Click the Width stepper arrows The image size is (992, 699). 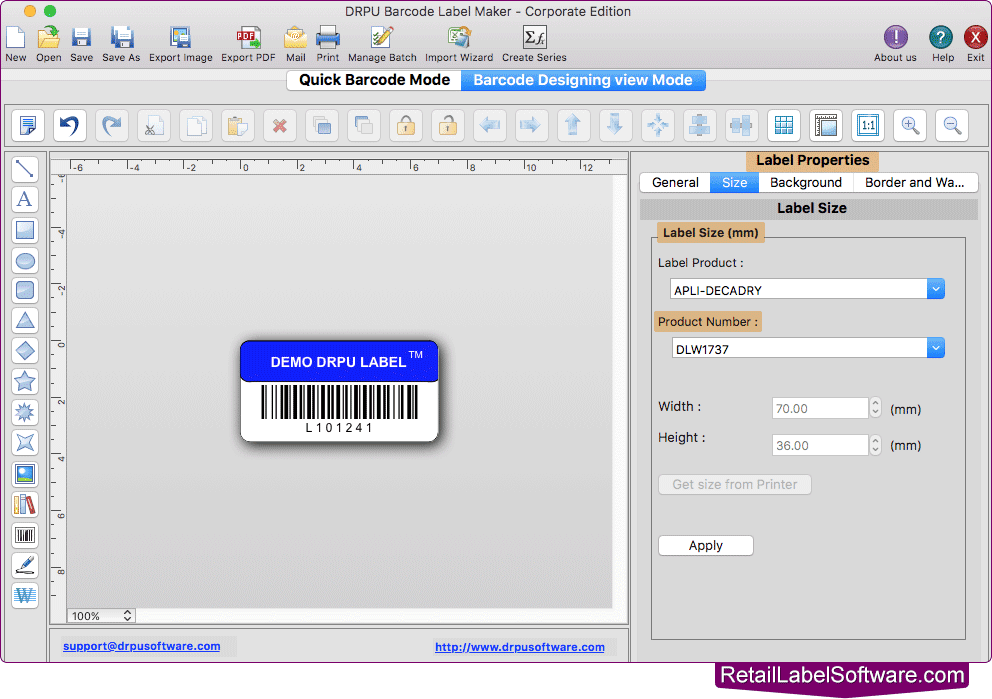coord(875,407)
